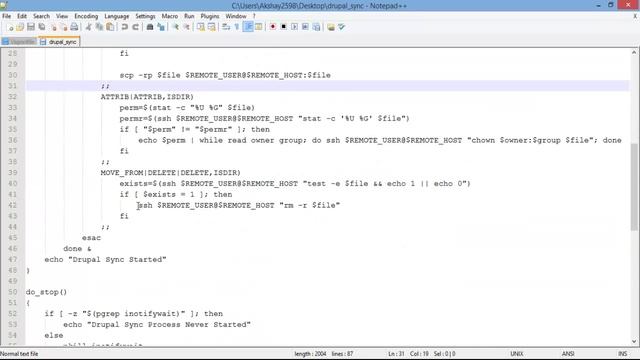This screenshot has height=360, width=640.
Task: Open the Language menu
Action: (x=117, y=16)
